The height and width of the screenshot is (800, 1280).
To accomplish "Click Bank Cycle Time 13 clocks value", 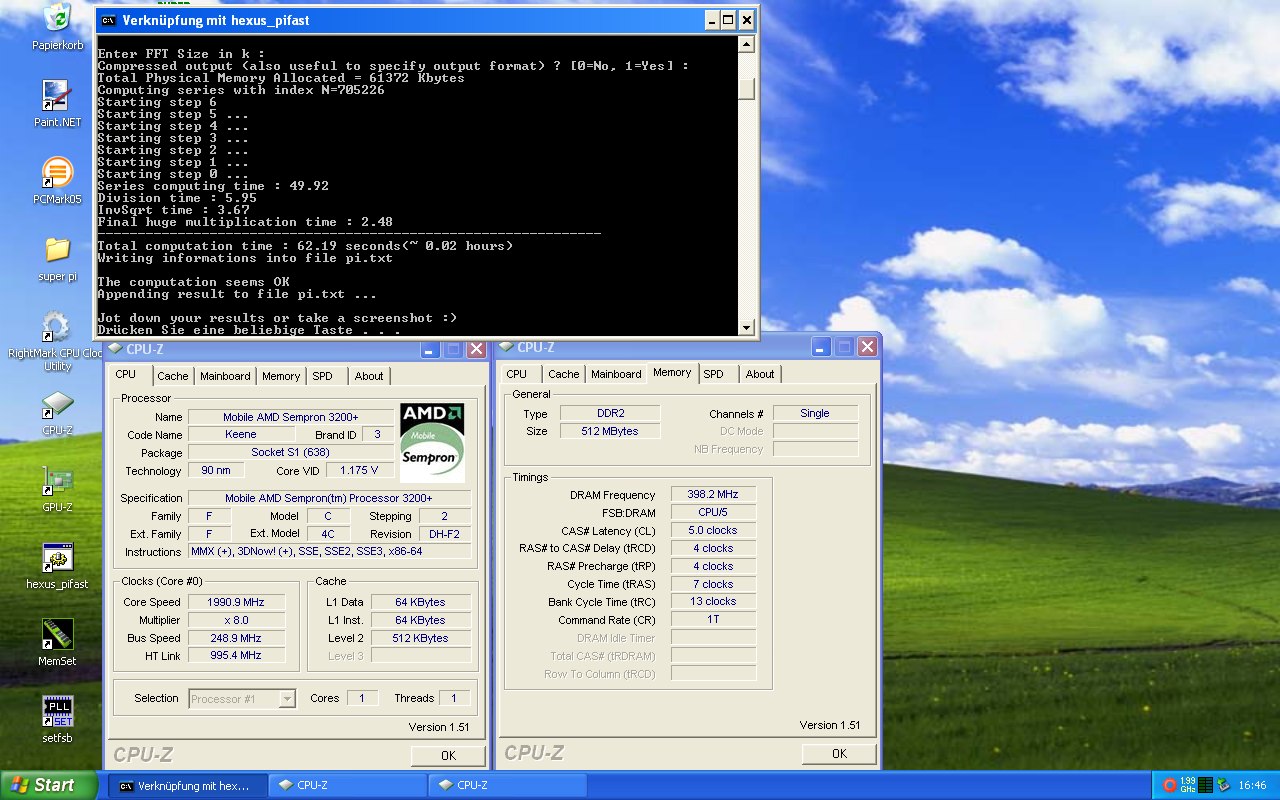I will coord(713,602).
